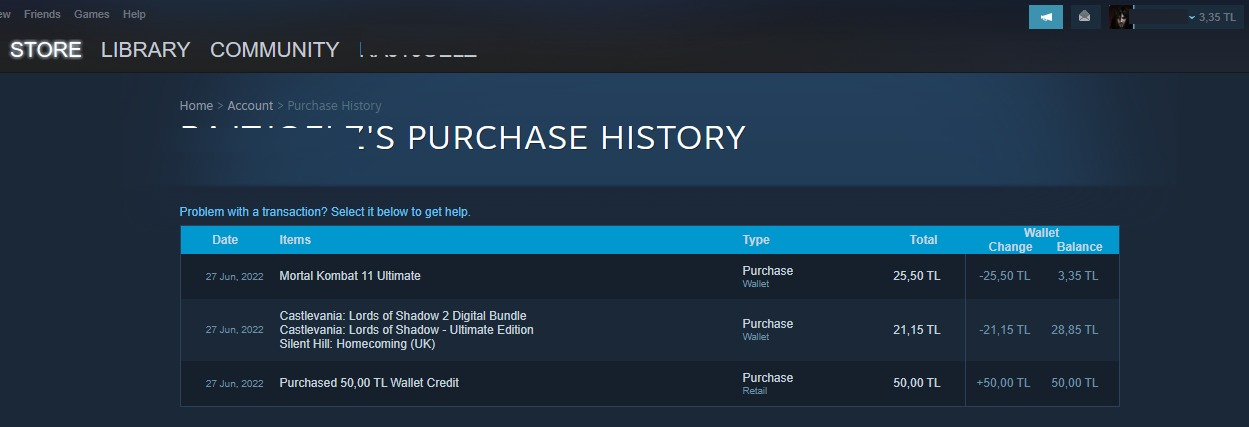This screenshot has height=427, width=1249.
Task: Open the Friends menu
Action: 42,14
